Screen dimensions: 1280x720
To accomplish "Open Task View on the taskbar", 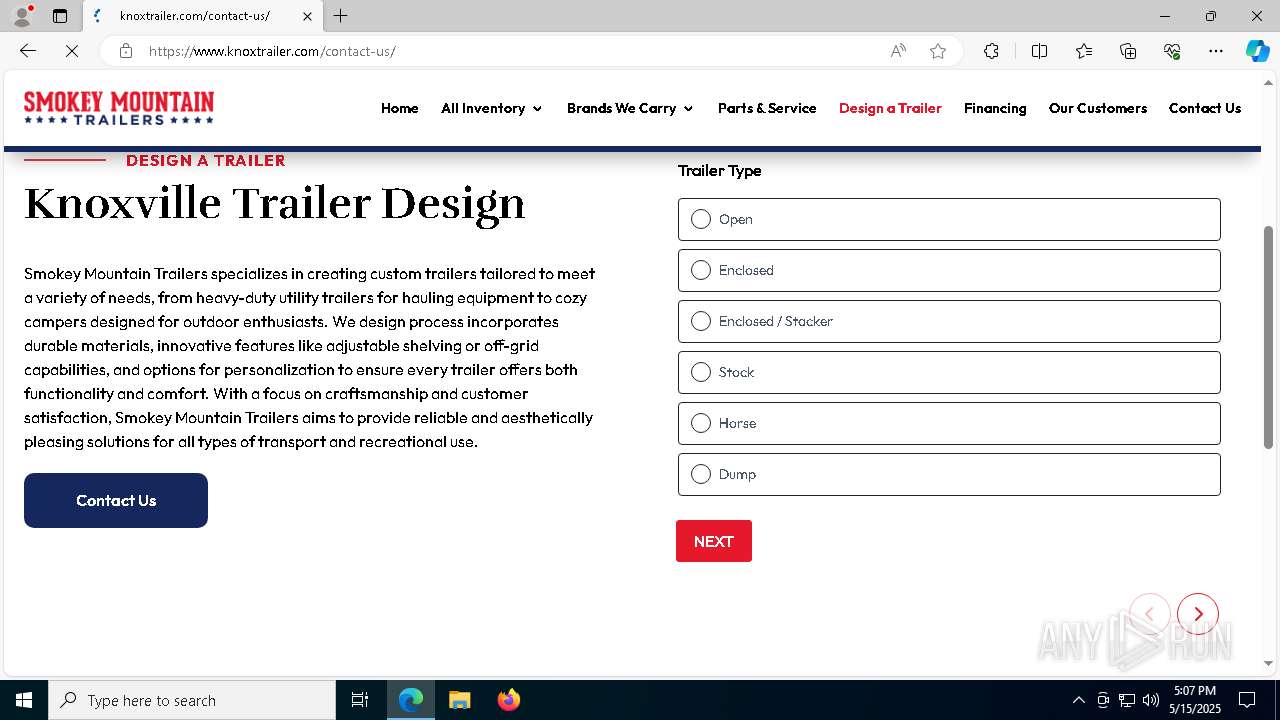I will click(x=360, y=700).
